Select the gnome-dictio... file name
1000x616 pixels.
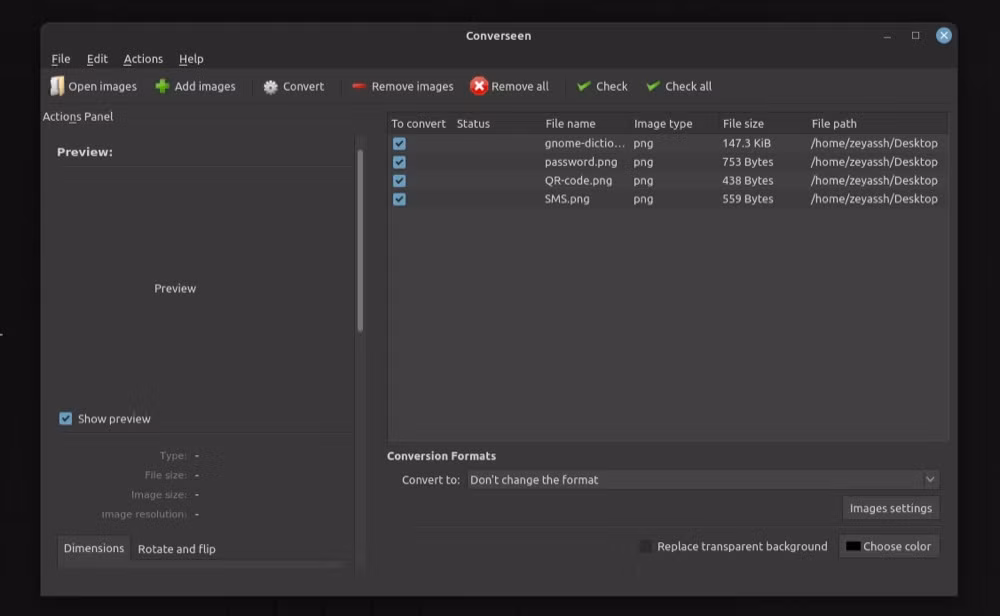pos(584,143)
